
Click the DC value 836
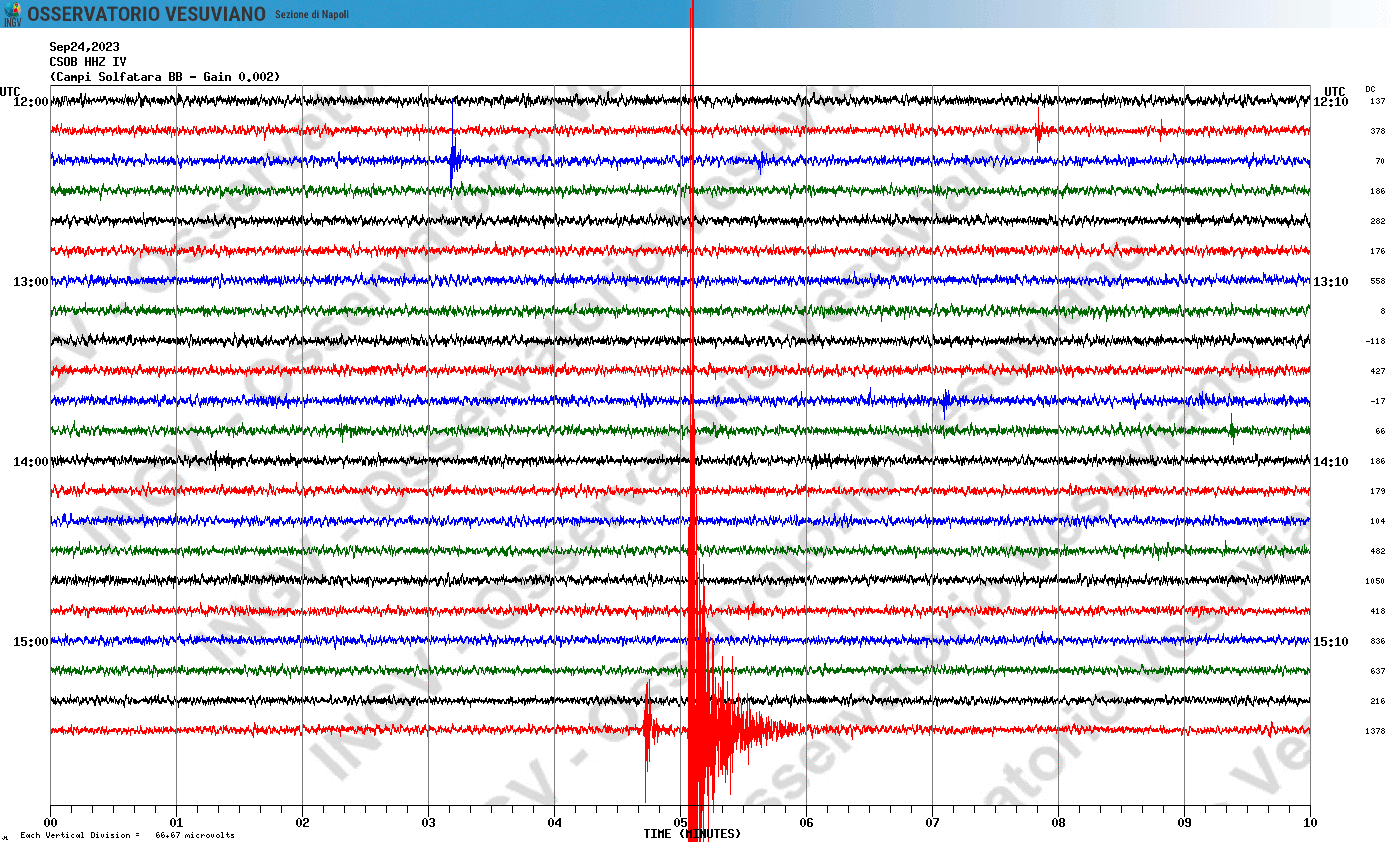pos(1378,641)
